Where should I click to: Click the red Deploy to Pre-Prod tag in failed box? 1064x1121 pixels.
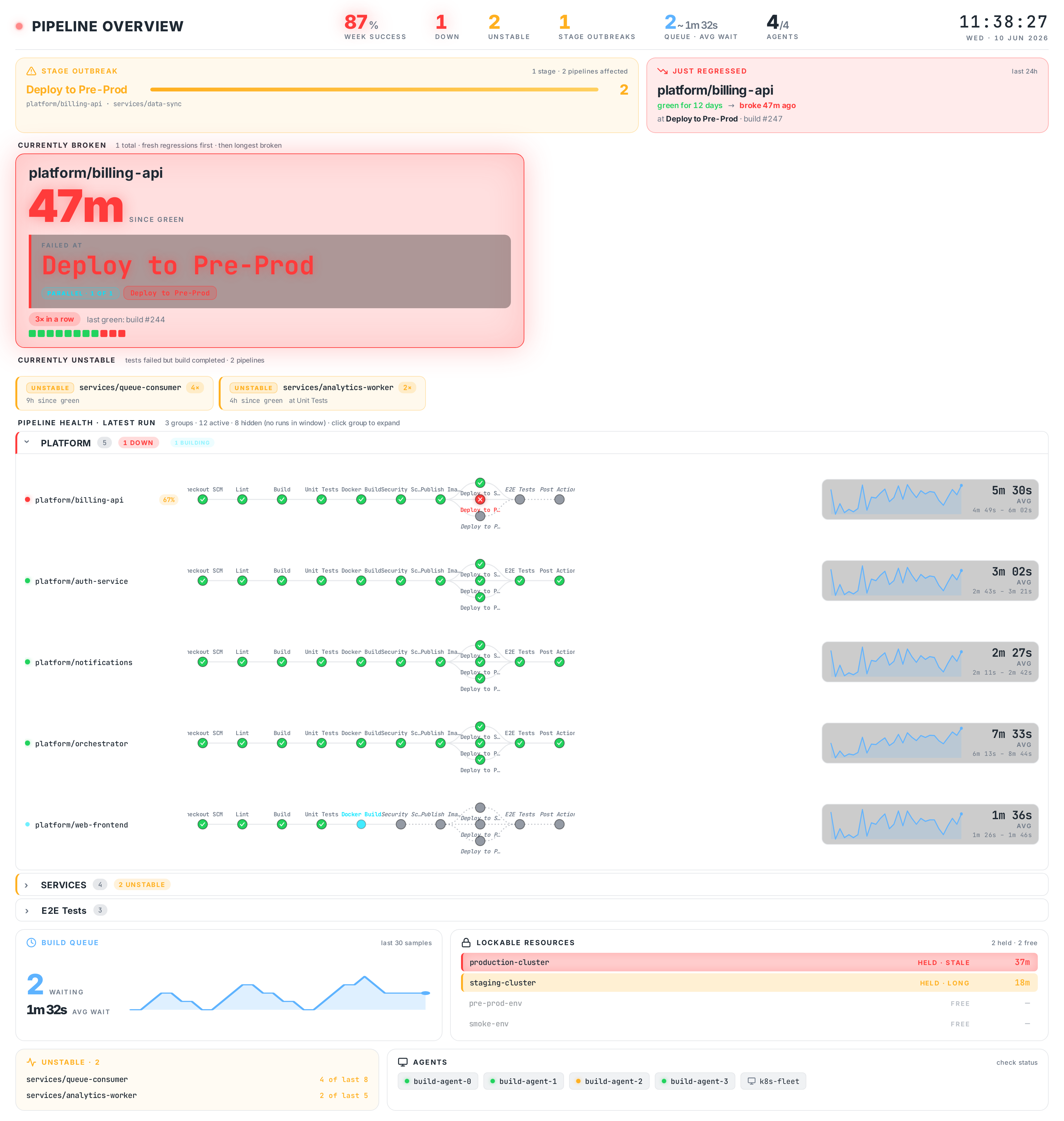[169, 293]
